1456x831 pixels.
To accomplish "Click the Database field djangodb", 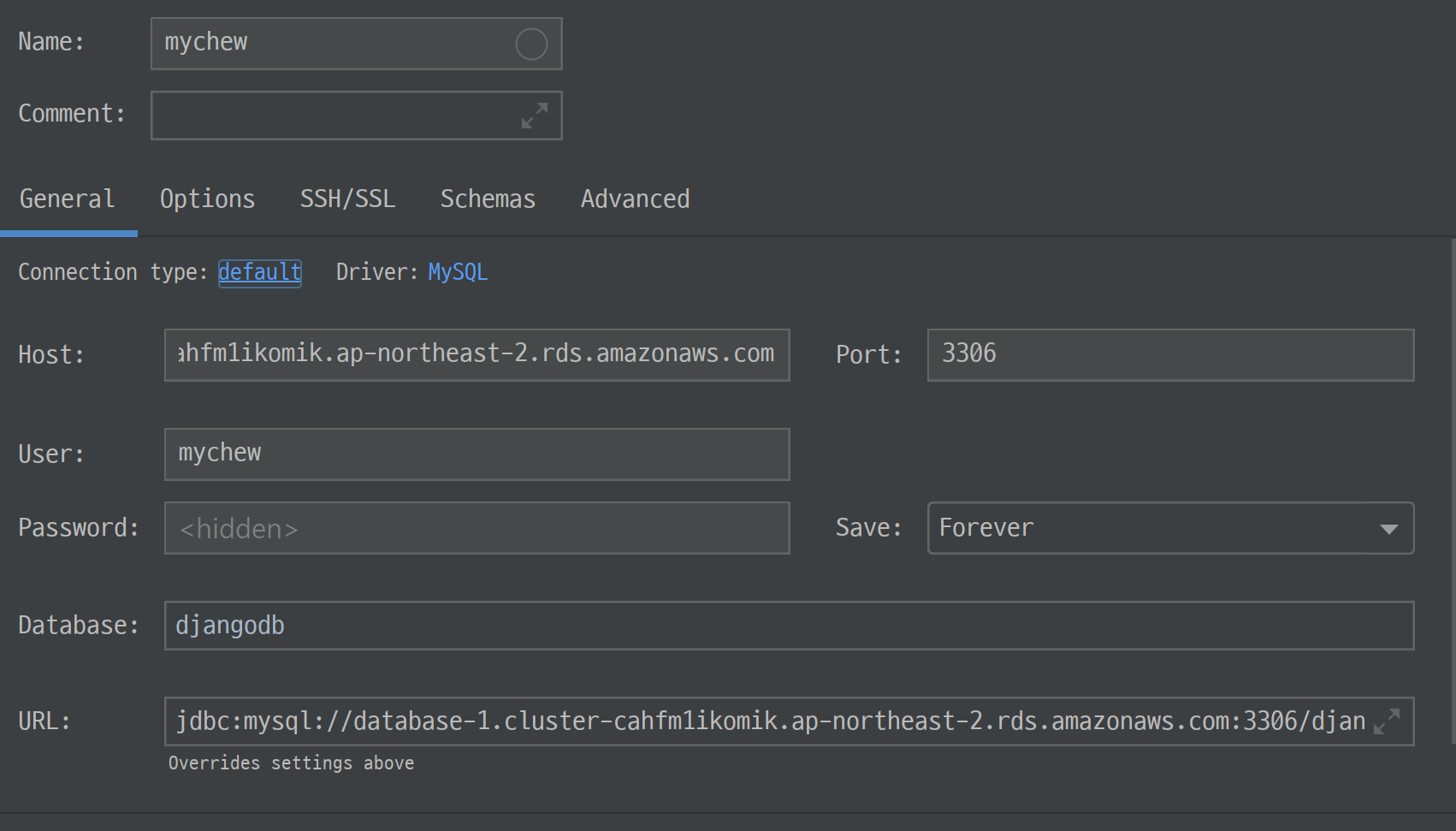I will pyautogui.click(x=789, y=626).
